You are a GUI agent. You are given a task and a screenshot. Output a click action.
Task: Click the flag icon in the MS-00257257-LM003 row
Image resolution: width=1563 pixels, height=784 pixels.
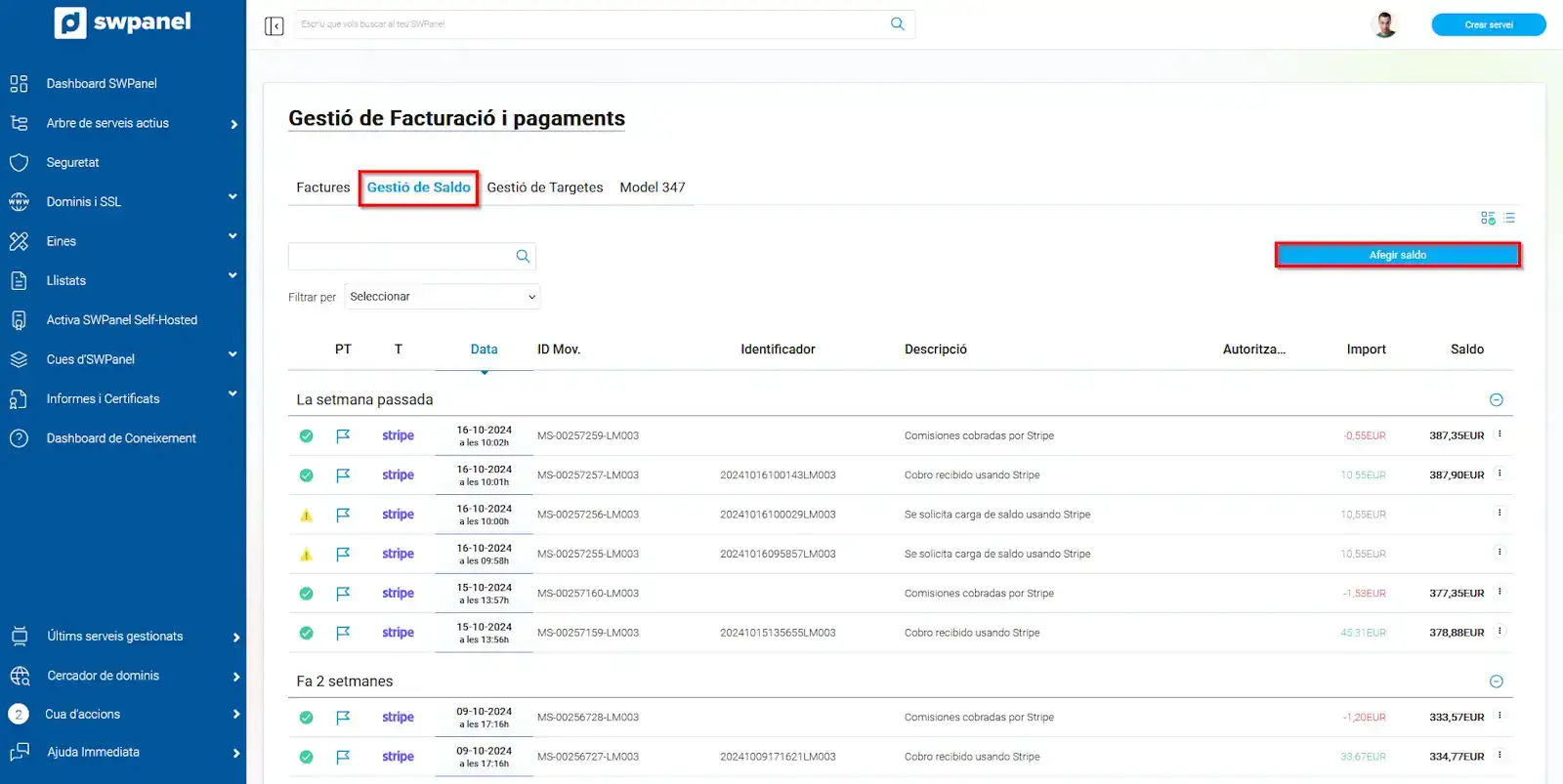[343, 475]
